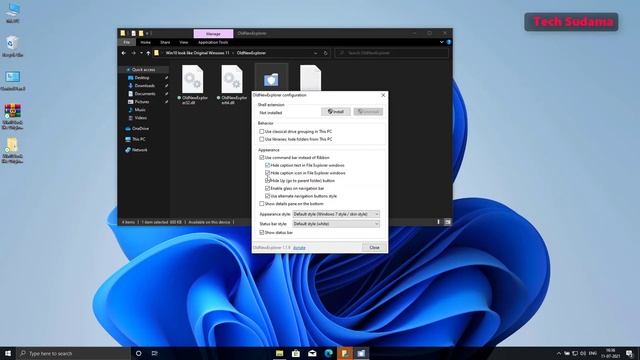The width and height of the screenshot is (640, 360).
Task: Open recent locations dropdown arrow
Action: (141, 53)
